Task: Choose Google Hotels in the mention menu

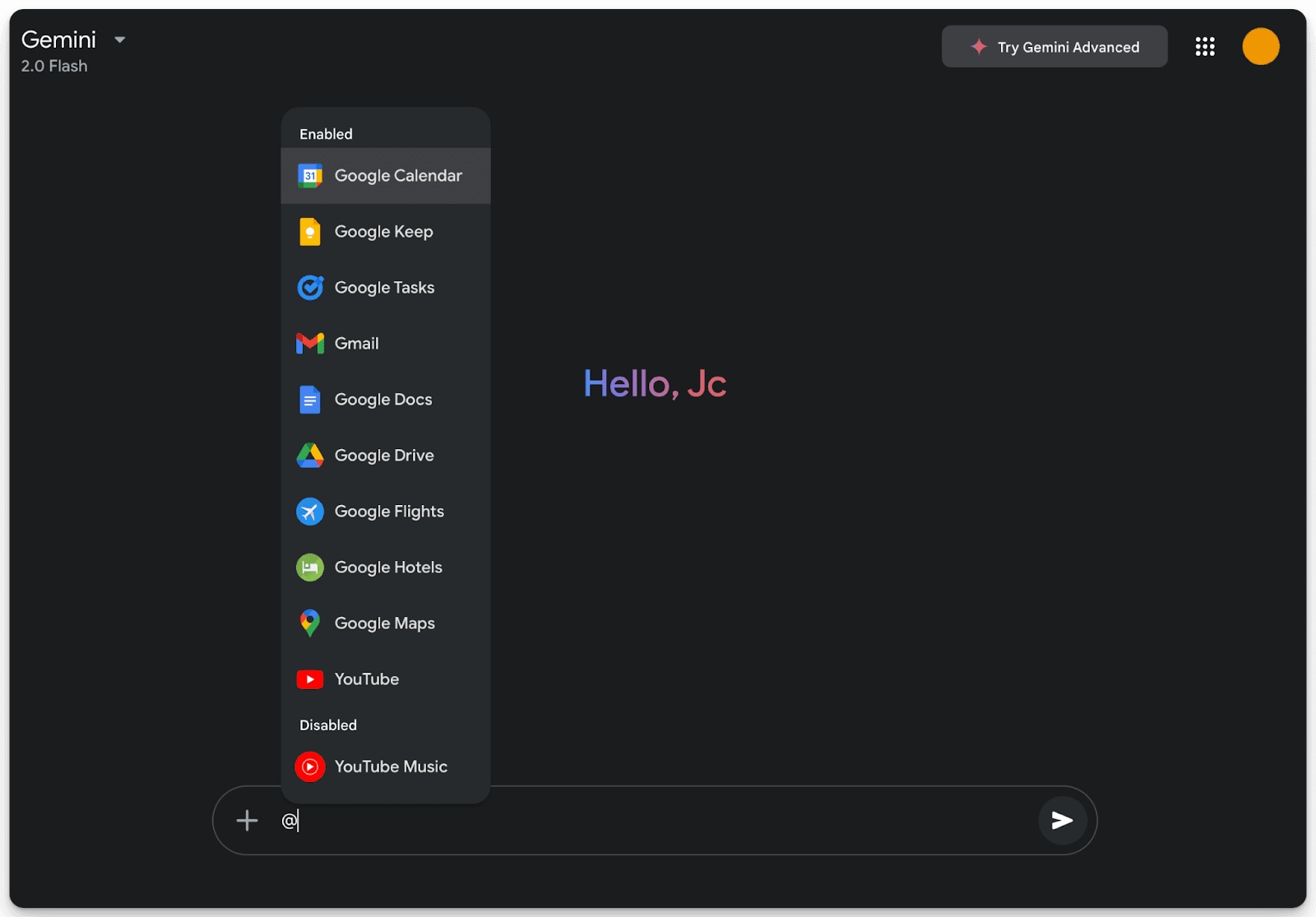Action: point(388,567)
